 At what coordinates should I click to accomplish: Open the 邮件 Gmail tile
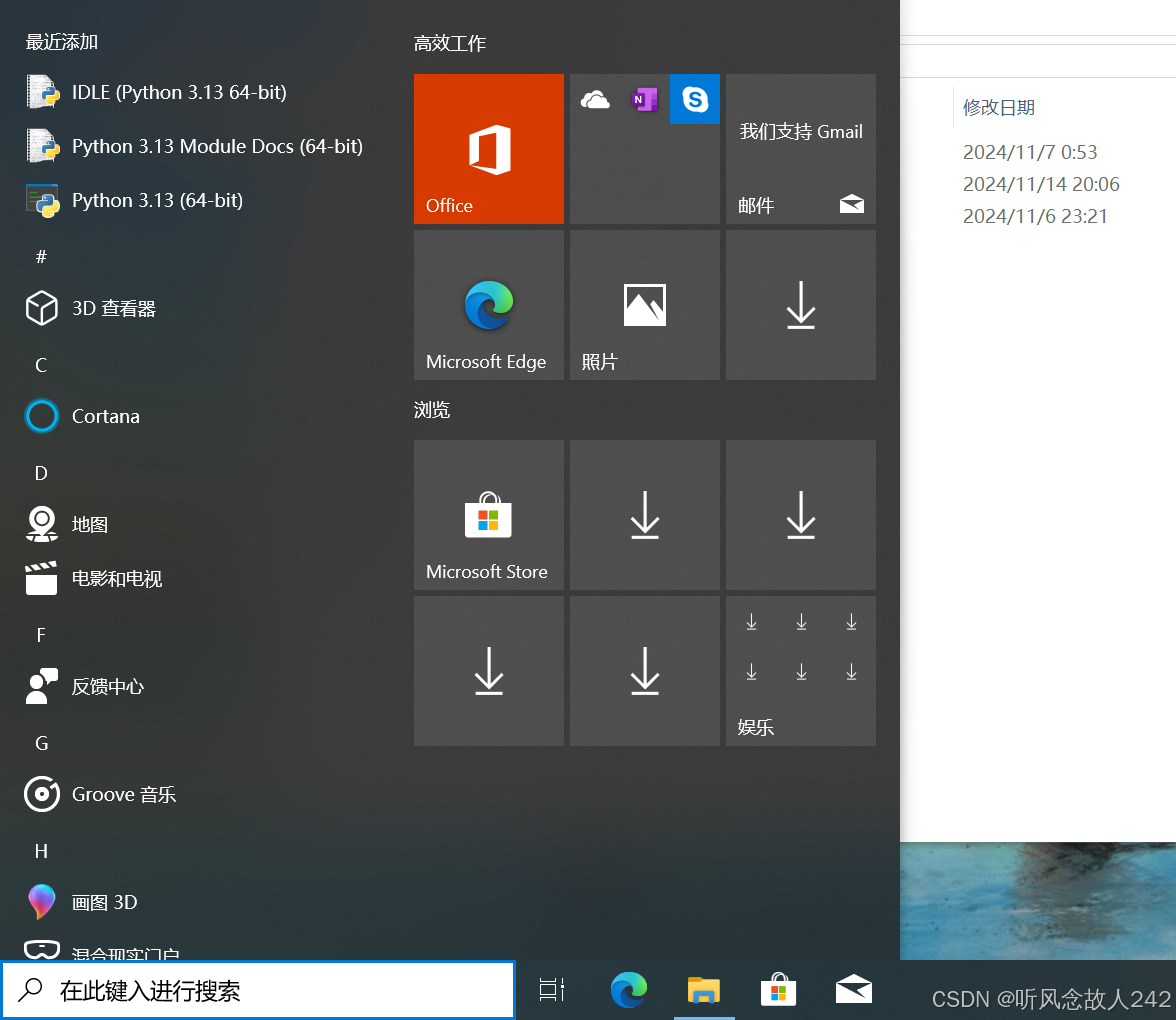pos(800,148)
